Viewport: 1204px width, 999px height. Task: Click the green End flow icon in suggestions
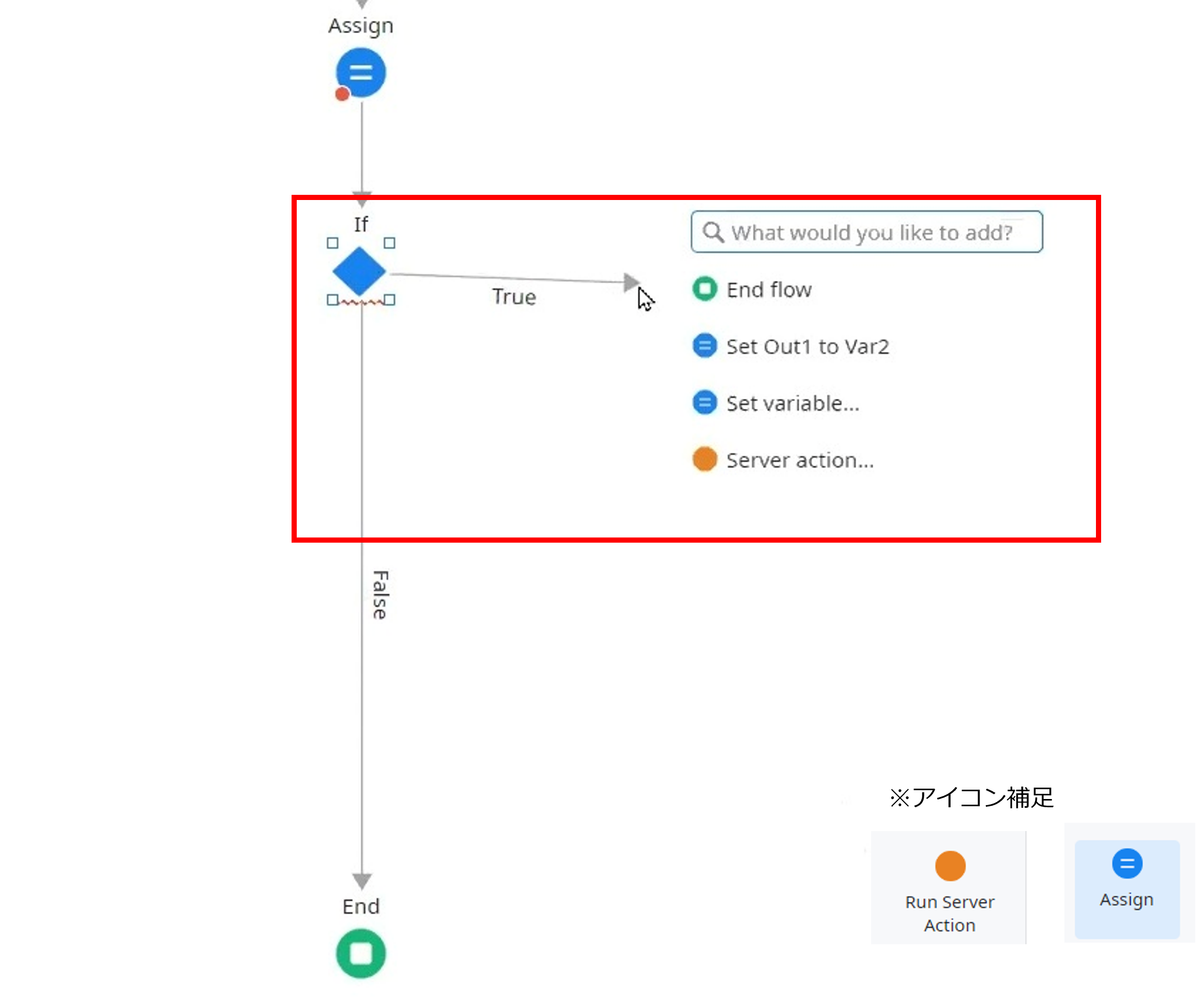705,289
